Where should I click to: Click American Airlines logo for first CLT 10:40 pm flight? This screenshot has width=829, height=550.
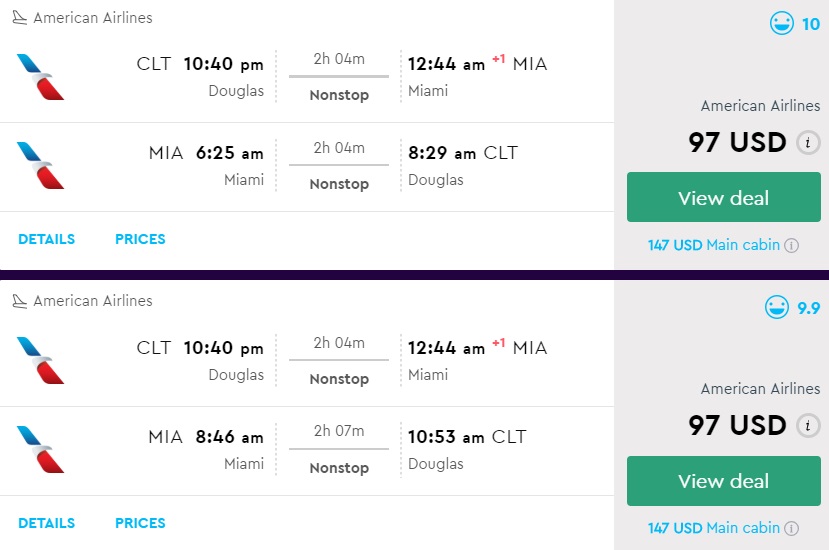[40, 77]
